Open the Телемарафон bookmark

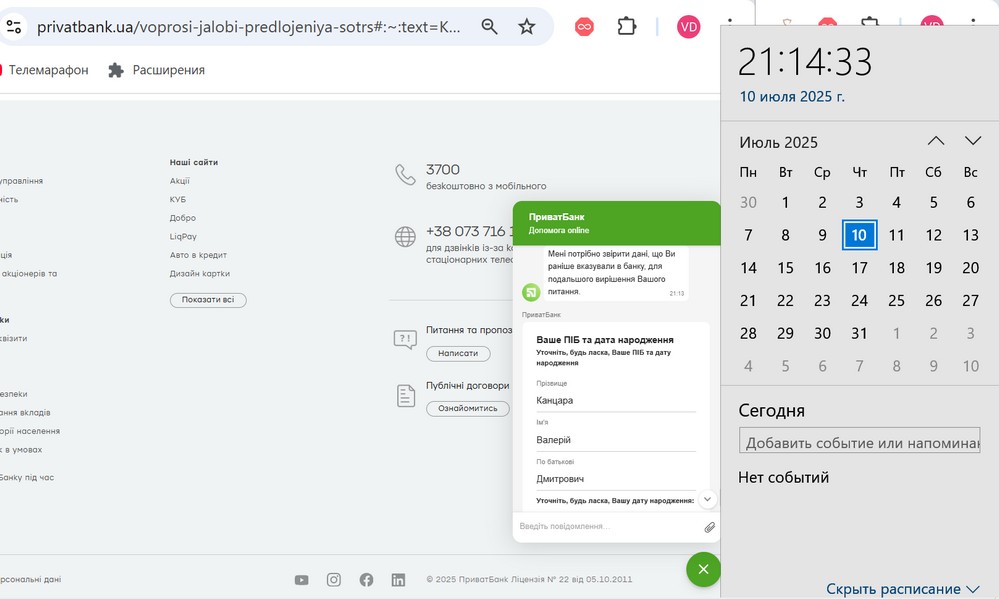click(x=45, y=70)
